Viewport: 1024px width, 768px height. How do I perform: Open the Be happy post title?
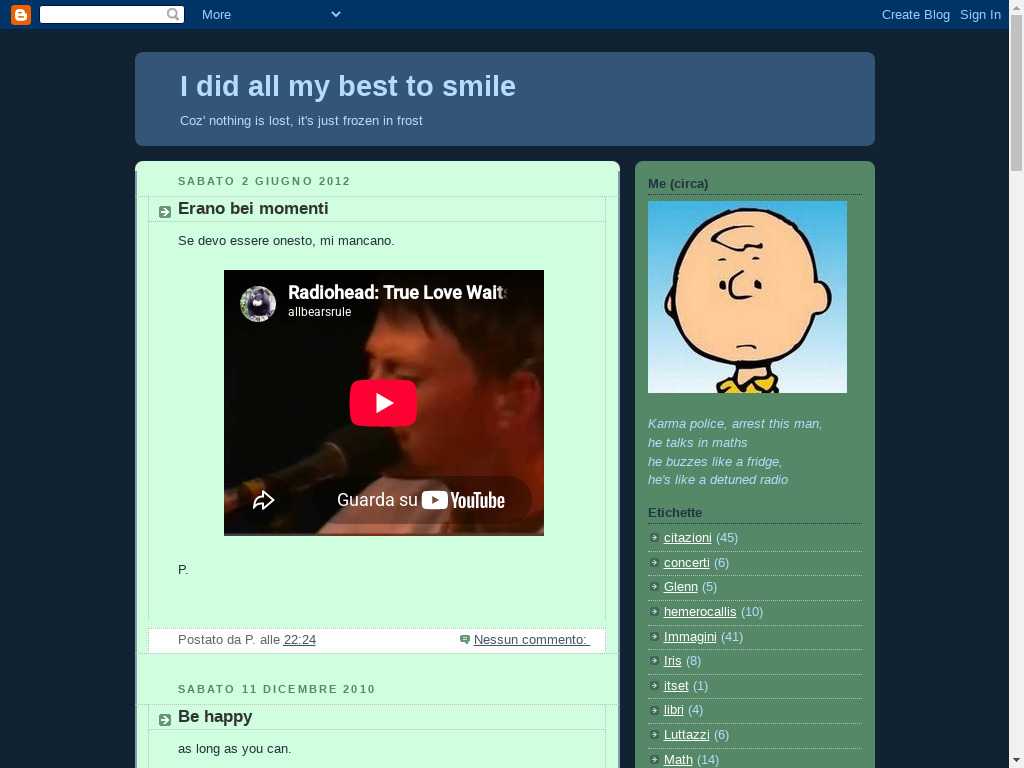215,716
